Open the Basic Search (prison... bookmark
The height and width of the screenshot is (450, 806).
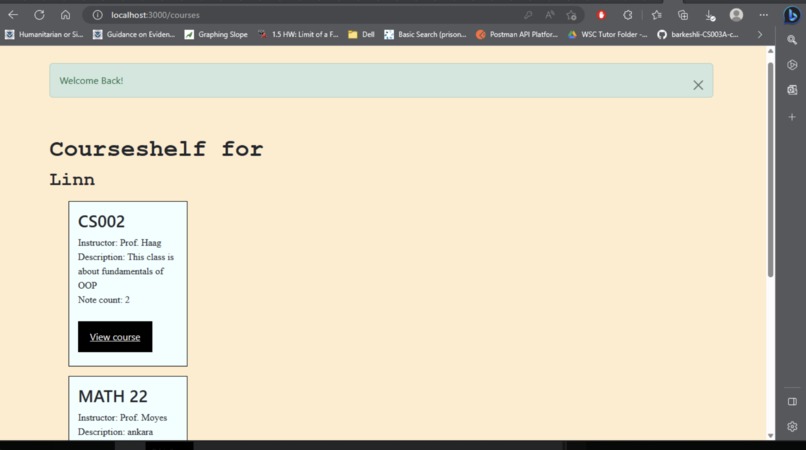[425, 34]
